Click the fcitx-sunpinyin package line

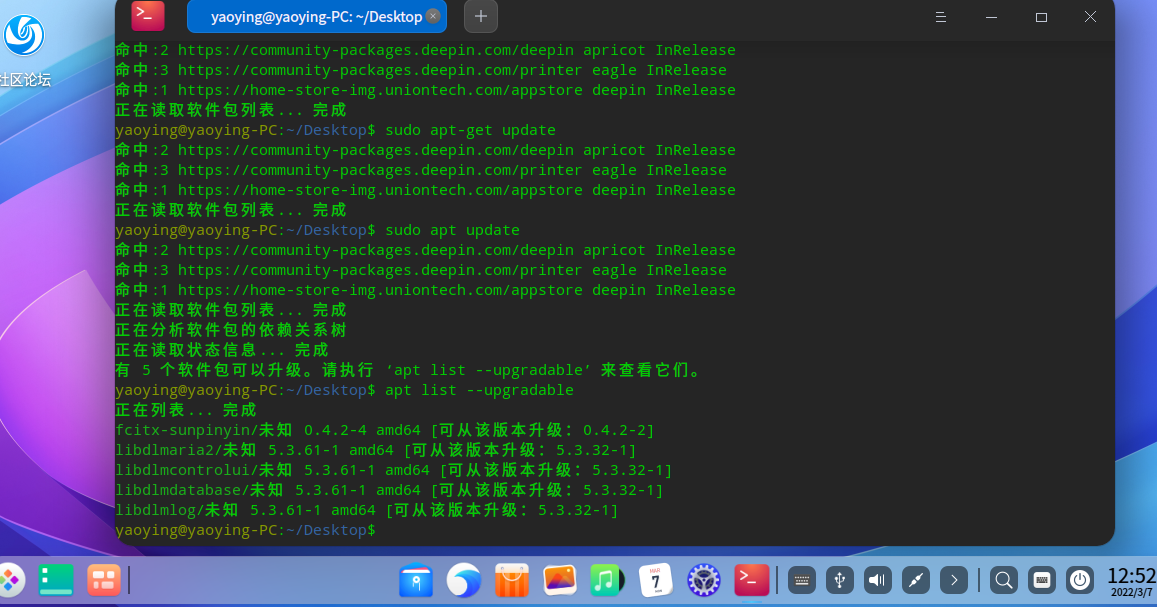pos(385,430)
